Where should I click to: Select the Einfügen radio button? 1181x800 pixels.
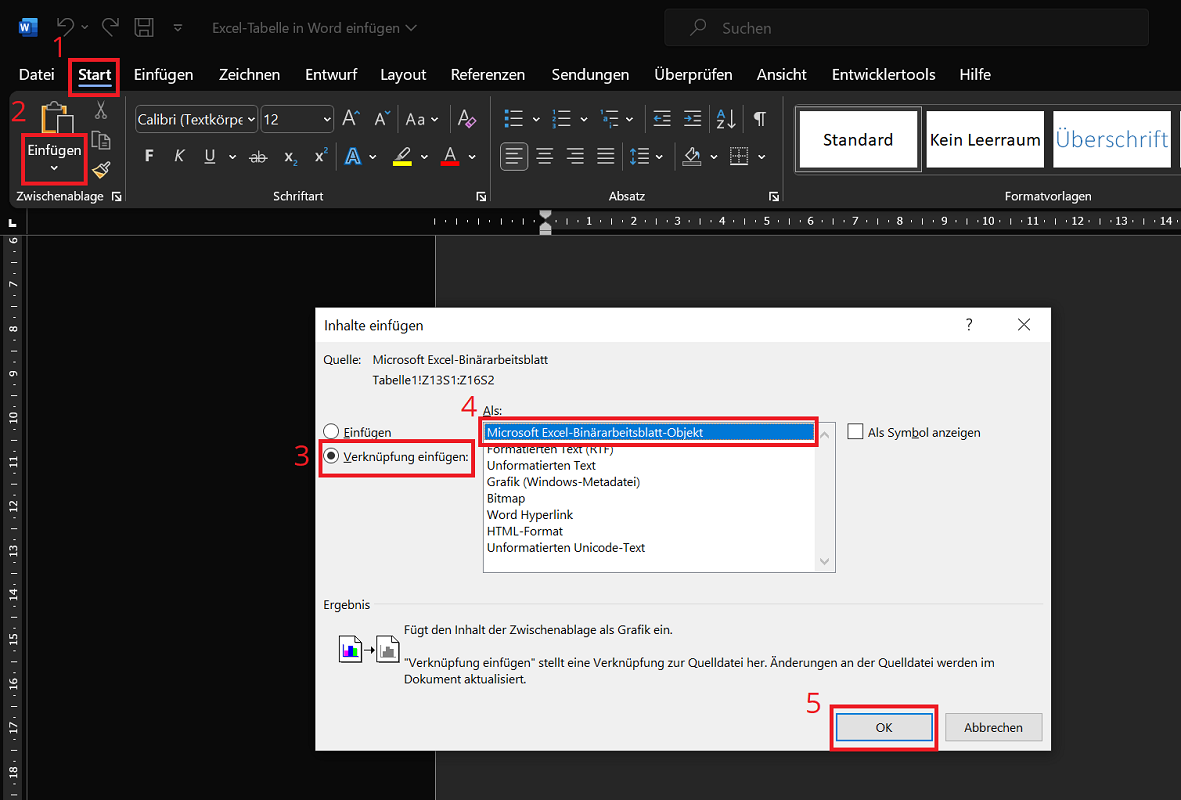coord(331,432)
